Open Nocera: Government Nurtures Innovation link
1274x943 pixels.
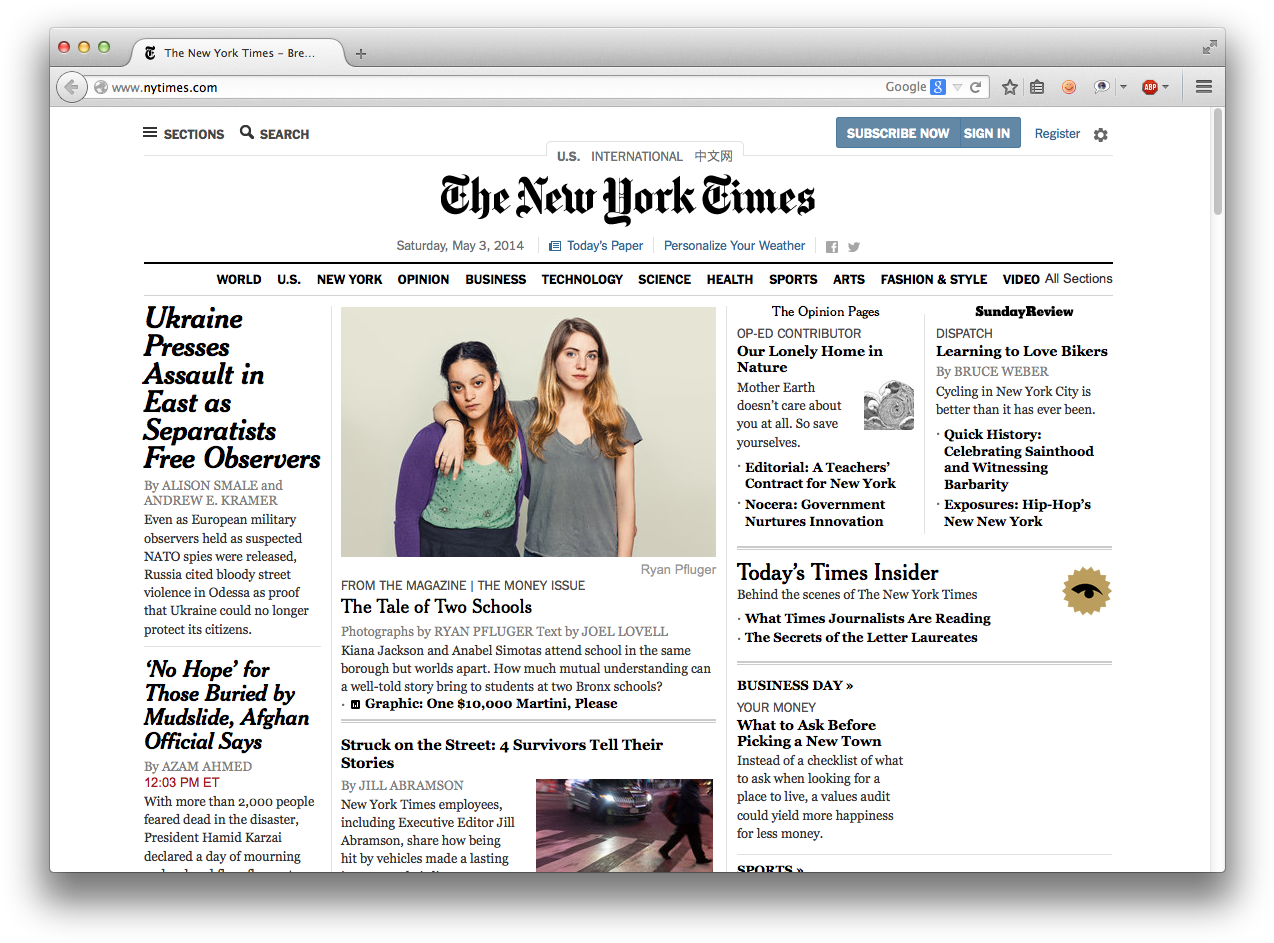(x=815, y=513)
